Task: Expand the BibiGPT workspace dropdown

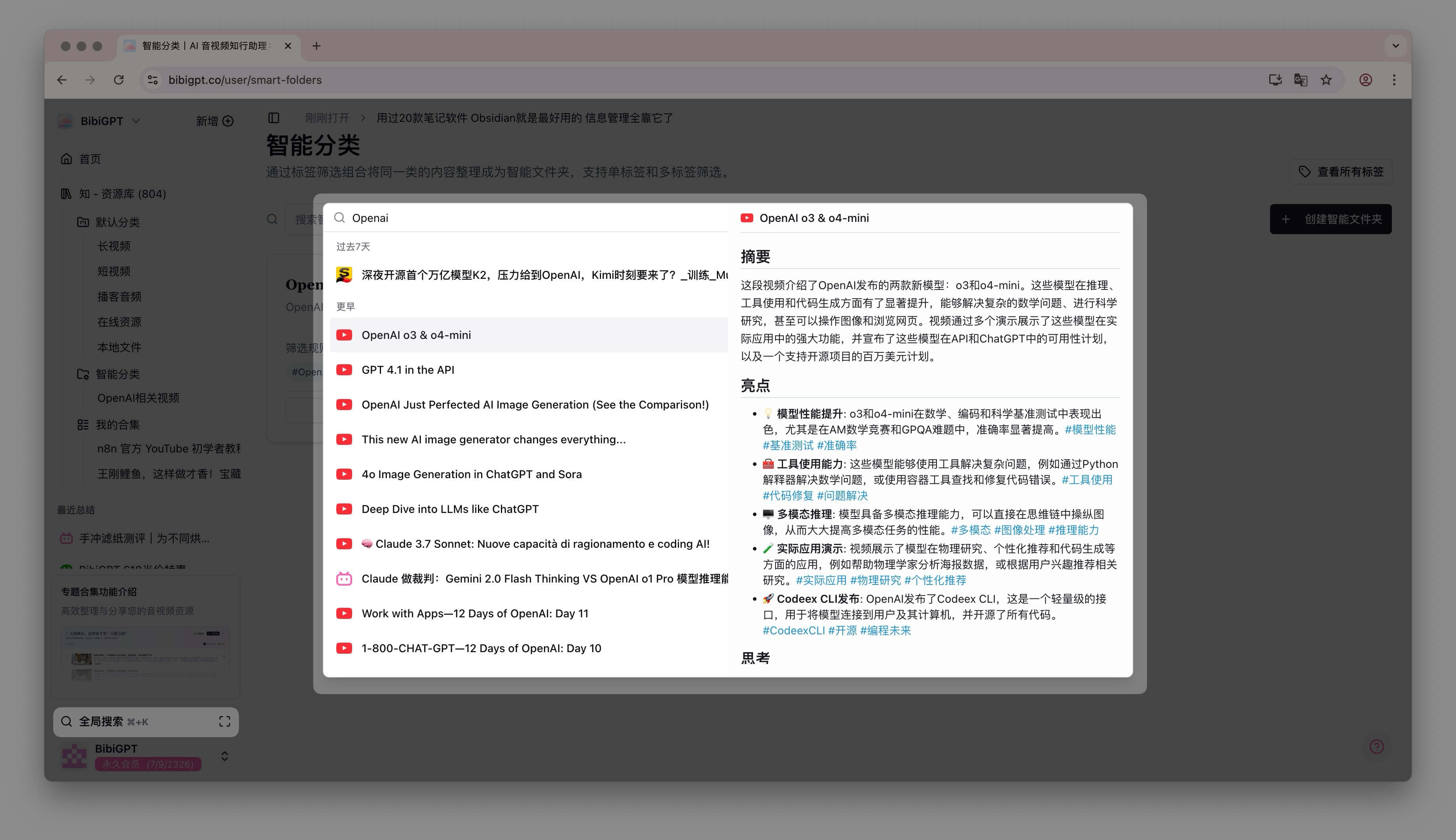Action: coord(136,121)
